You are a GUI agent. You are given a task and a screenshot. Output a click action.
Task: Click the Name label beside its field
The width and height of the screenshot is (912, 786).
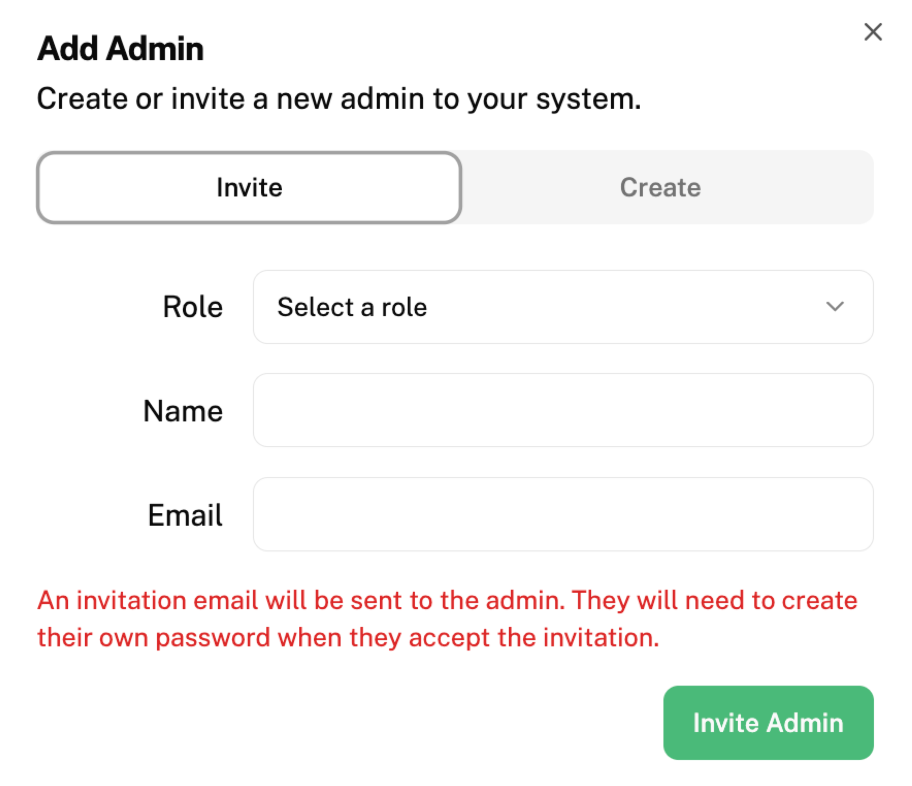(183, 410)
